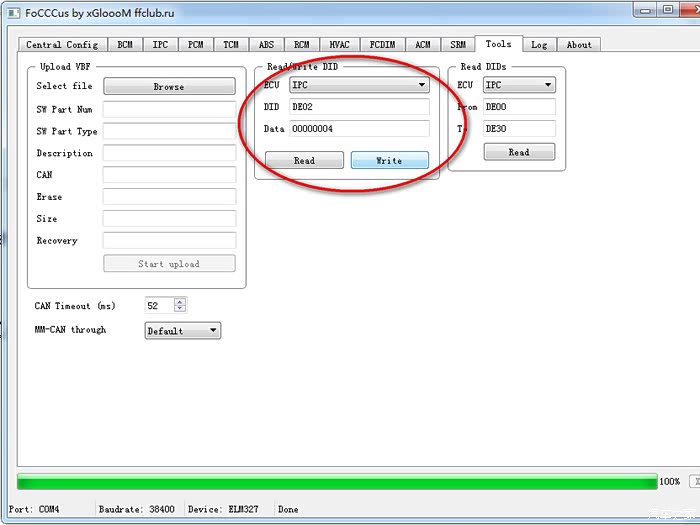The width and height of the screenshot is (700, 525).
Task: Decrease CAN Timeout with down arrow
Action: (x=180, y=310)
